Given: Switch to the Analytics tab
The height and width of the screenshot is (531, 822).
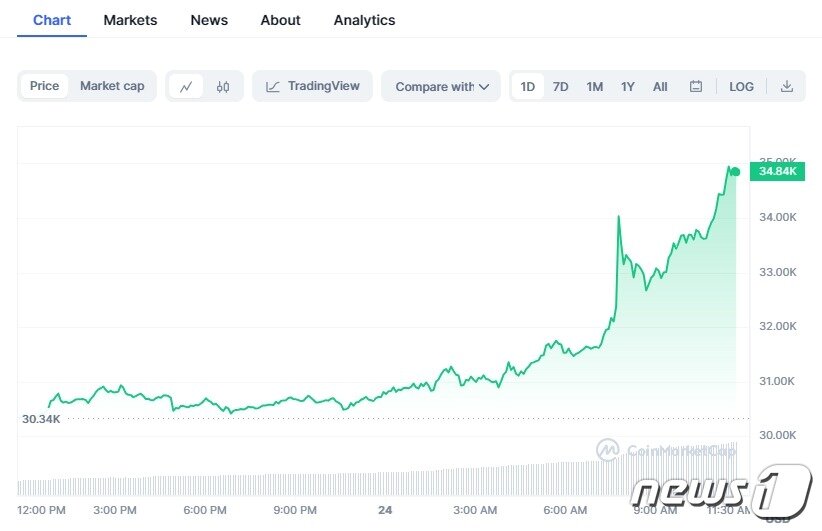Looking at the screenshot, I should (364, 20).
